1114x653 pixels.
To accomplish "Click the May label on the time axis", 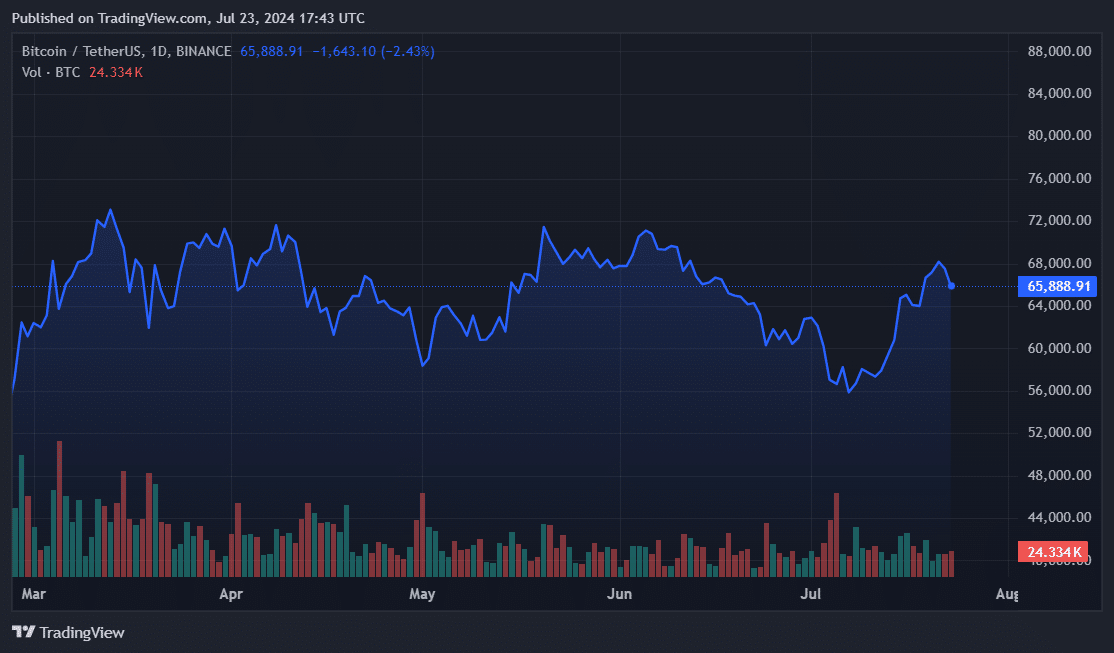I will 422,594.
